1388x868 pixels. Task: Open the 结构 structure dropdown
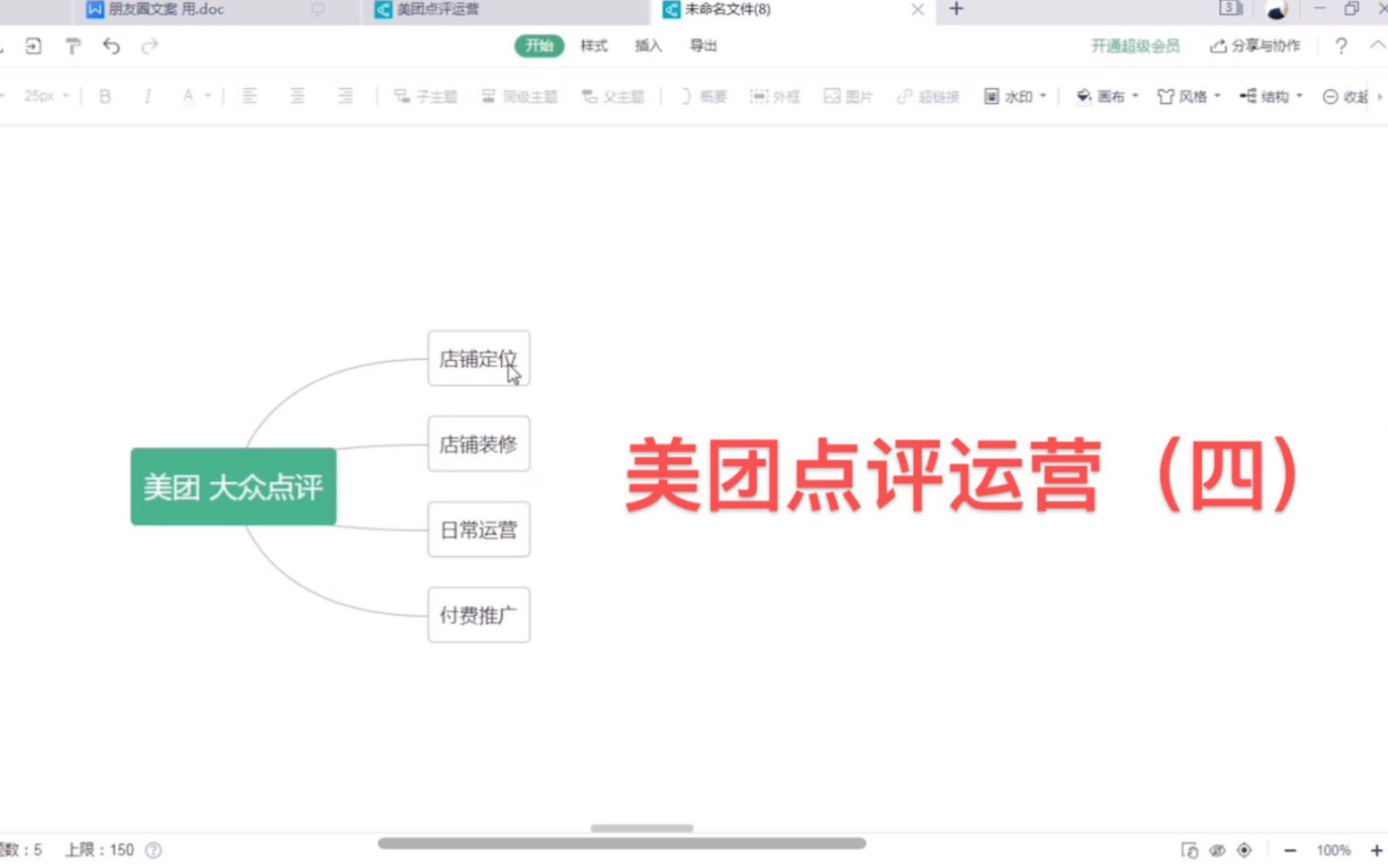pos(1271,96)
